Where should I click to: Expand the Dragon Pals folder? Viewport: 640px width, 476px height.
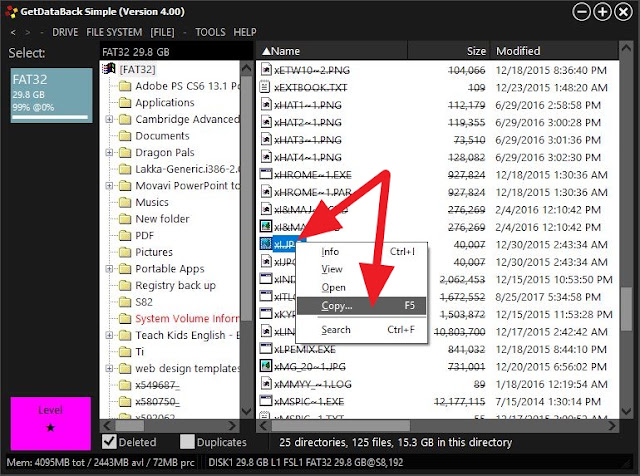[109, 152]
